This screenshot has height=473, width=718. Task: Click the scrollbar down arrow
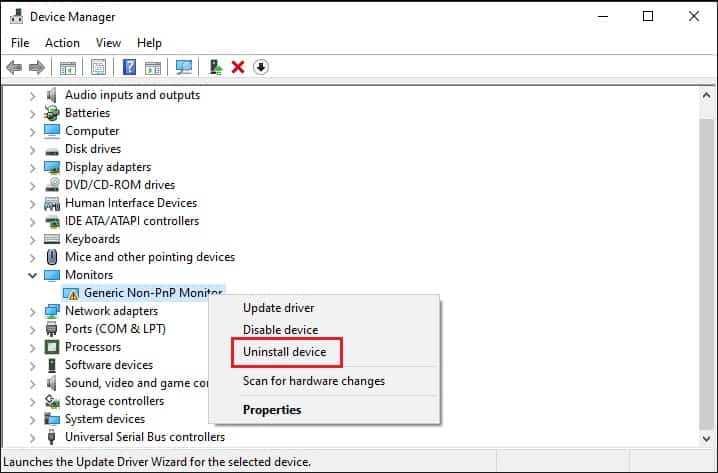(x=706, y=439)
